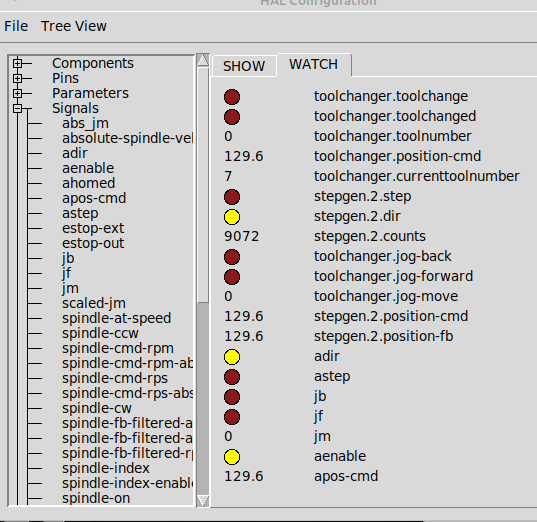Viewport: 537px width, 522px height.
Task: Click the red LED beside toolchanger.toolchange
Action: coord(232,97)
